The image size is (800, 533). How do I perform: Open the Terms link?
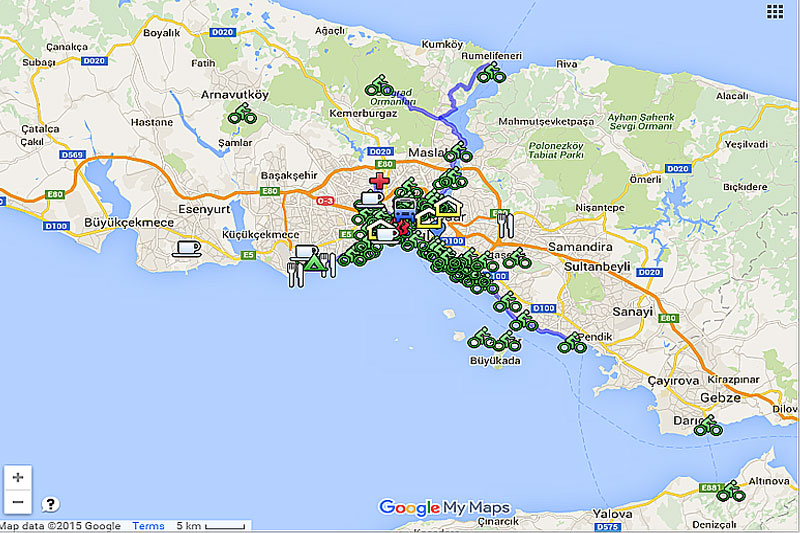(148, 526)
